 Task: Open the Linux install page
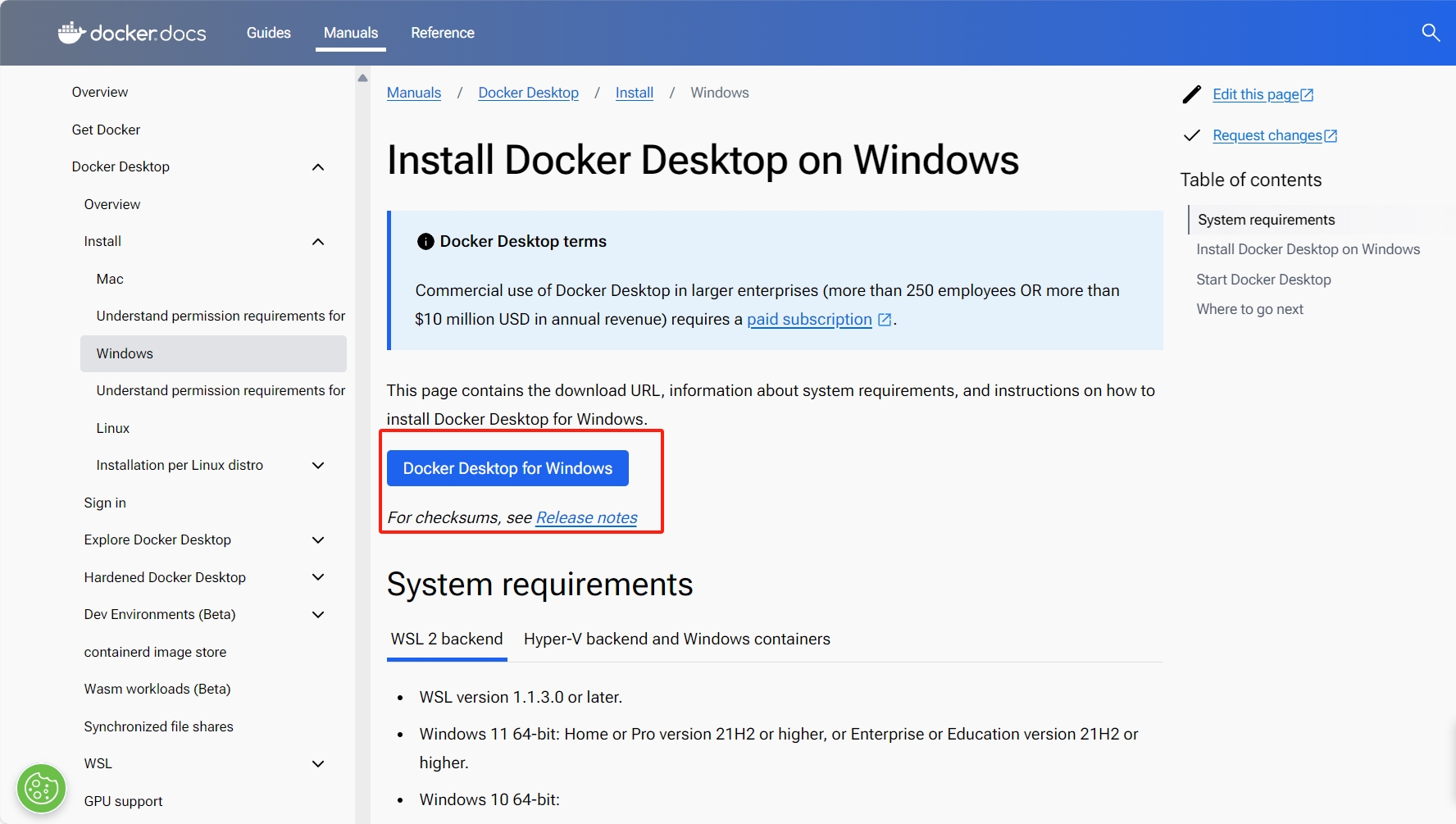[113, 428]
